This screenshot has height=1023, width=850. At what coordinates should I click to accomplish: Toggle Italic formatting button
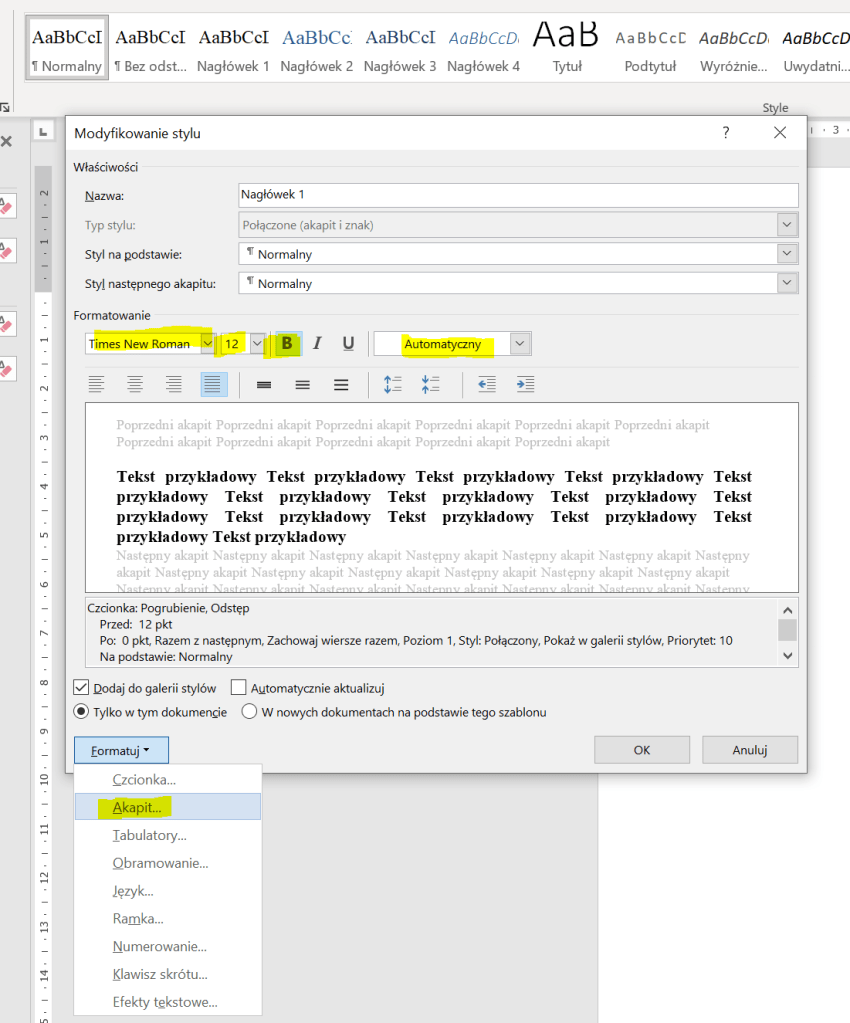(x=318, y=344)
